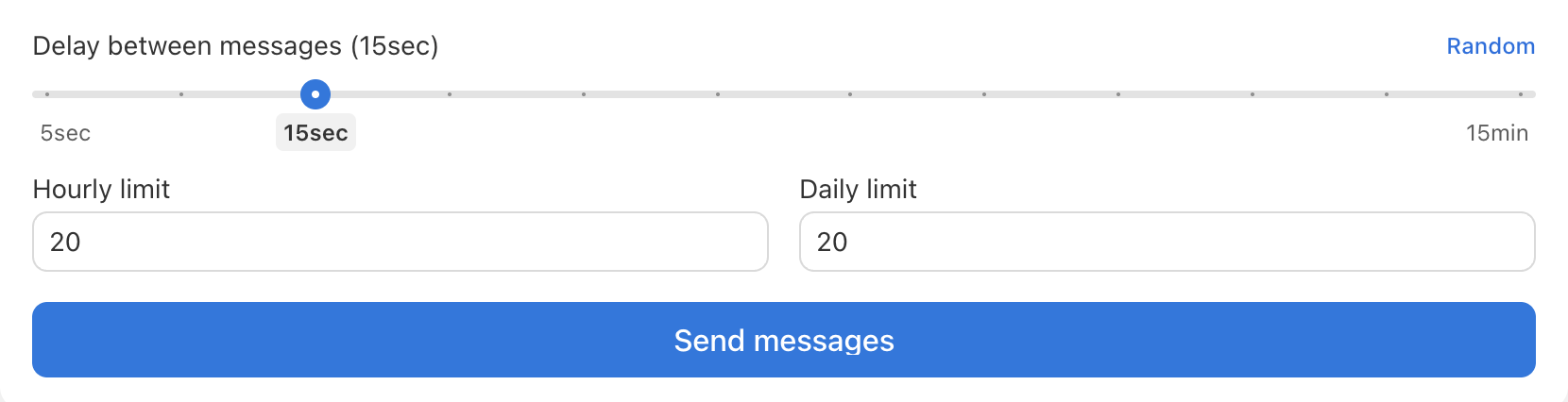Click the 15sec value bubble under the slider
The height and width of the screenshot is (402, 1568).
point(315,133)
